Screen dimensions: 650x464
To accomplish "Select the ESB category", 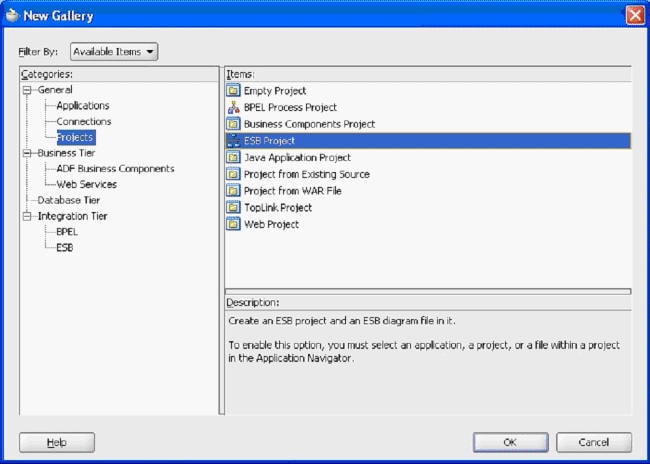I will click(x=65, y=248).
